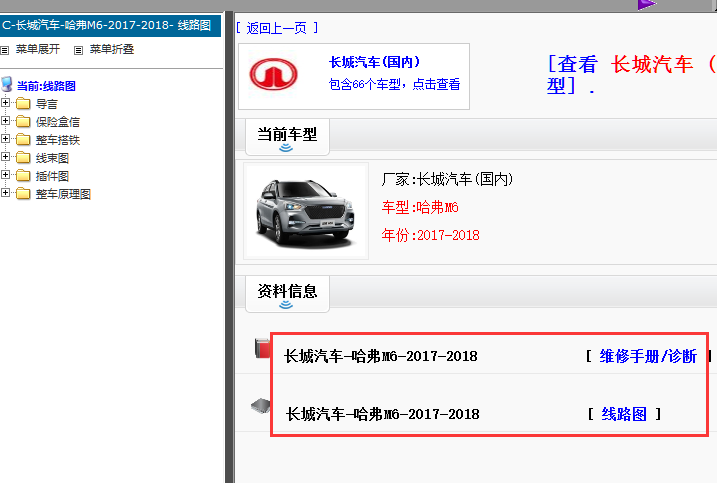Expand the 保险盒信 tree node

(x=5, y=121)
